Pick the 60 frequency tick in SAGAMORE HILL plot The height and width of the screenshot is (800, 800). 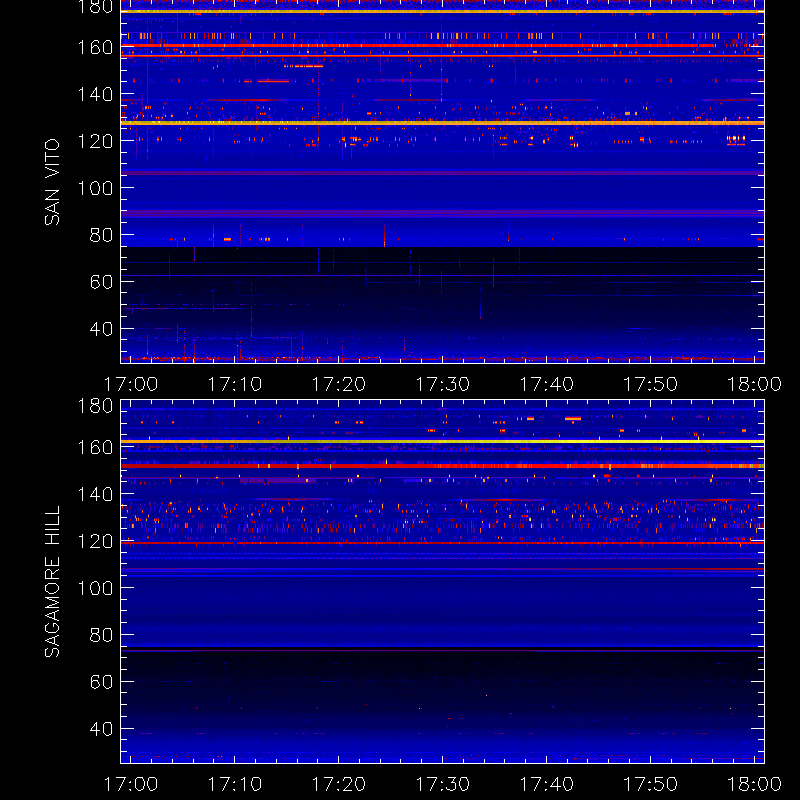[101, 682]
